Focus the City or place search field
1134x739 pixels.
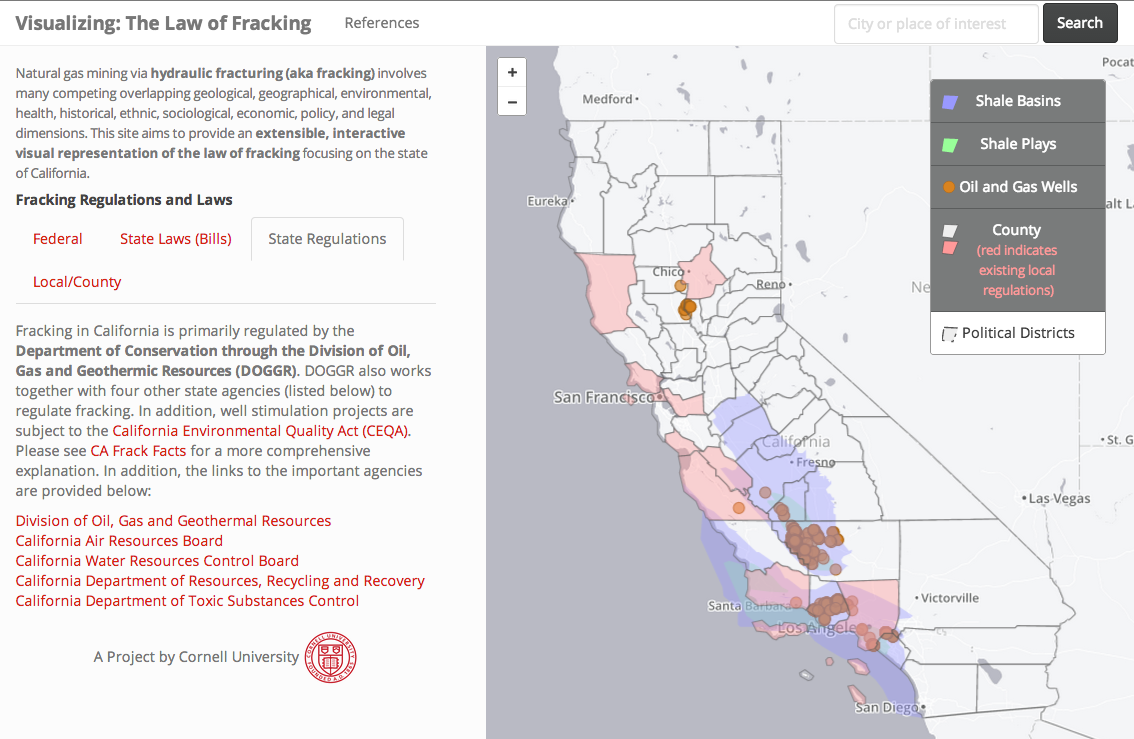pyautogui.click(x=936, y=24)
